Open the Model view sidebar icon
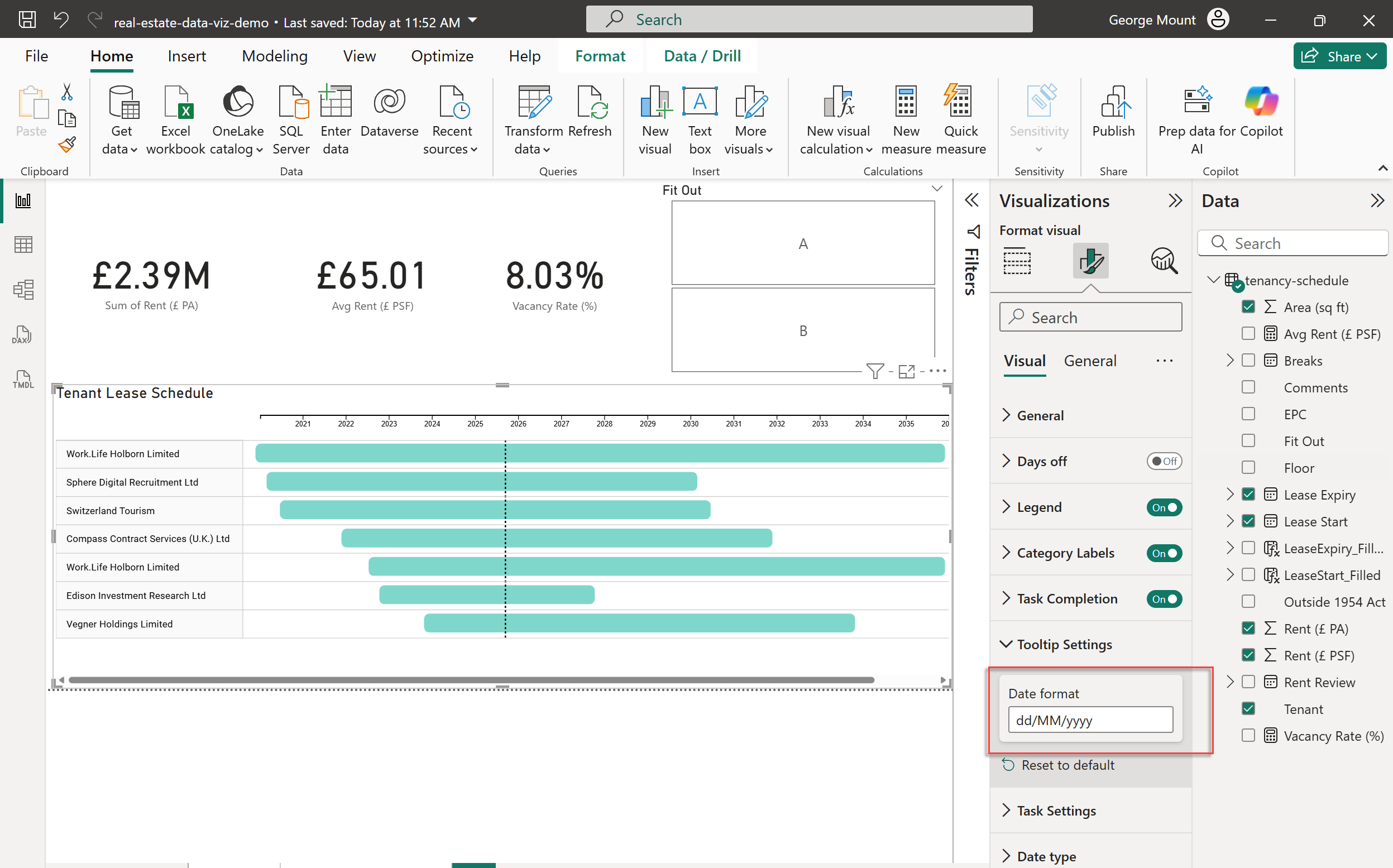This screenshot has width=1393, height=868. [22, 289]
